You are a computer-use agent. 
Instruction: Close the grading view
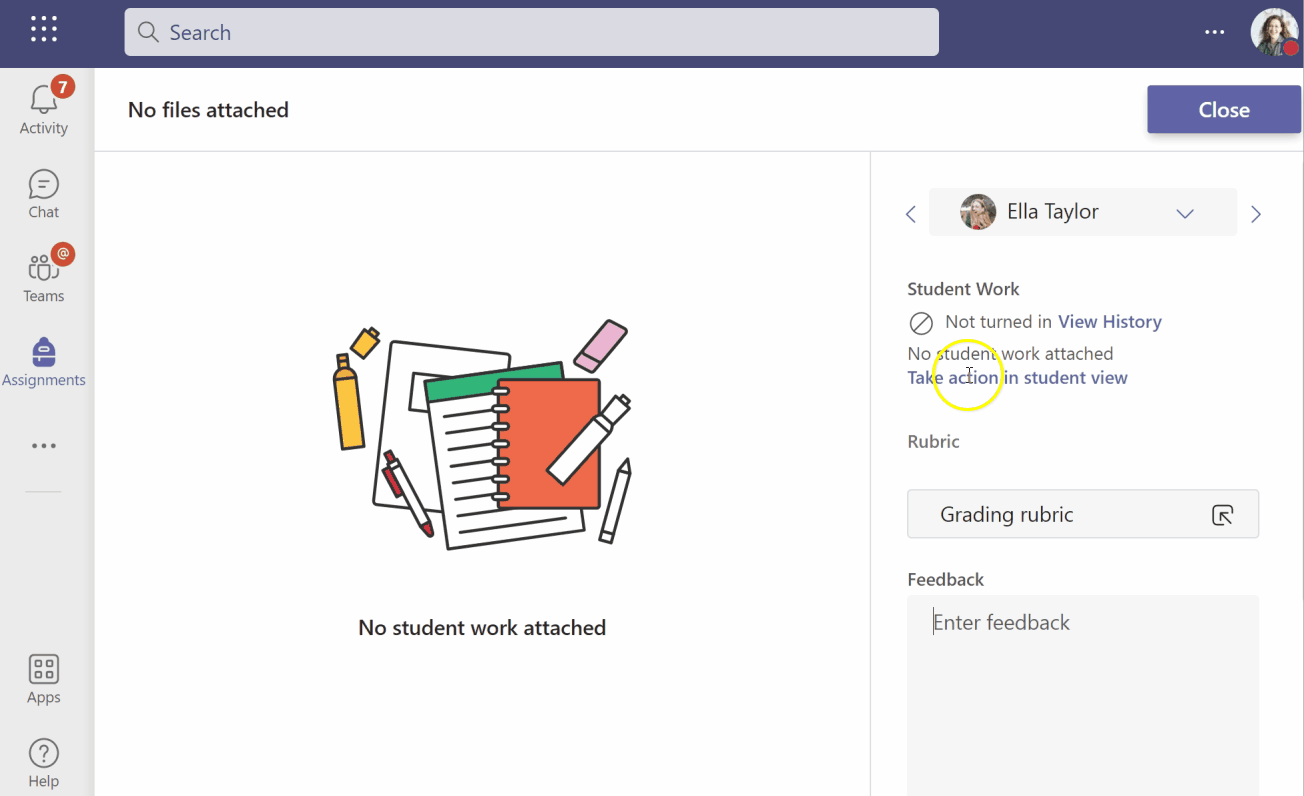(x=1223, y=109)
